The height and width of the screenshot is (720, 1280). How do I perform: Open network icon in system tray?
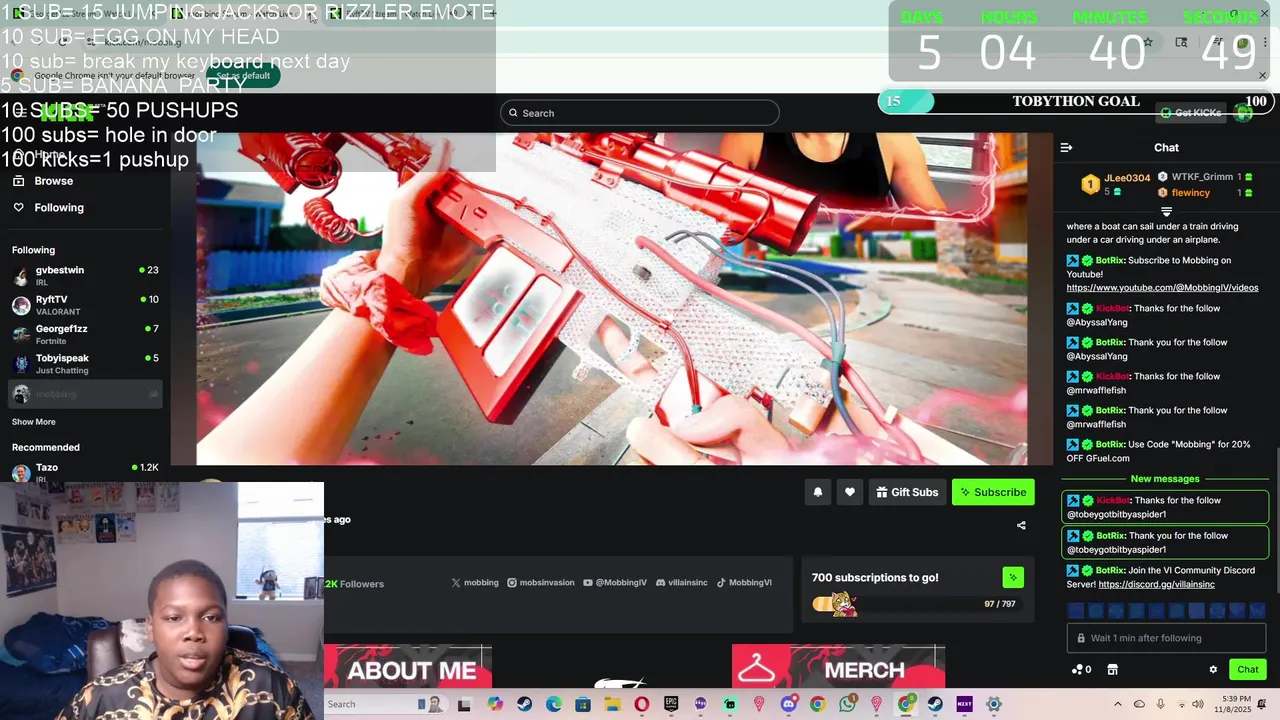1182,704
